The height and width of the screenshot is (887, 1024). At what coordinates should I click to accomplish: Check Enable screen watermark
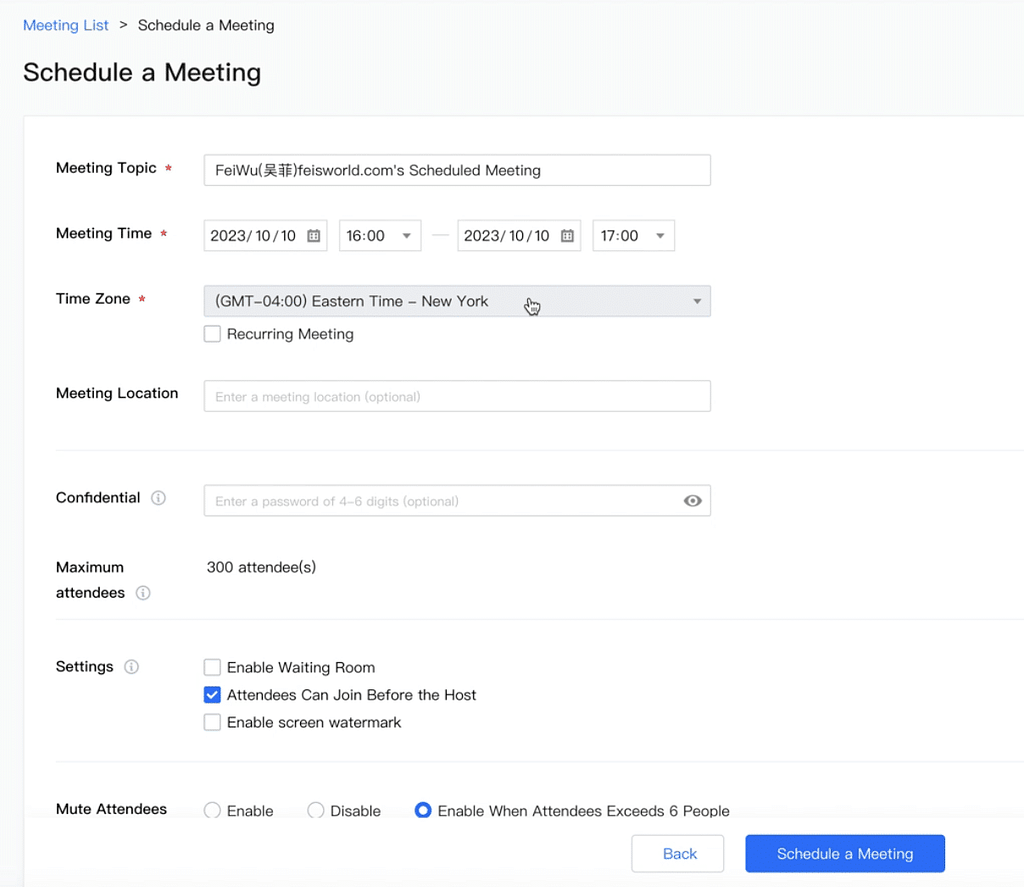[212, 722]
